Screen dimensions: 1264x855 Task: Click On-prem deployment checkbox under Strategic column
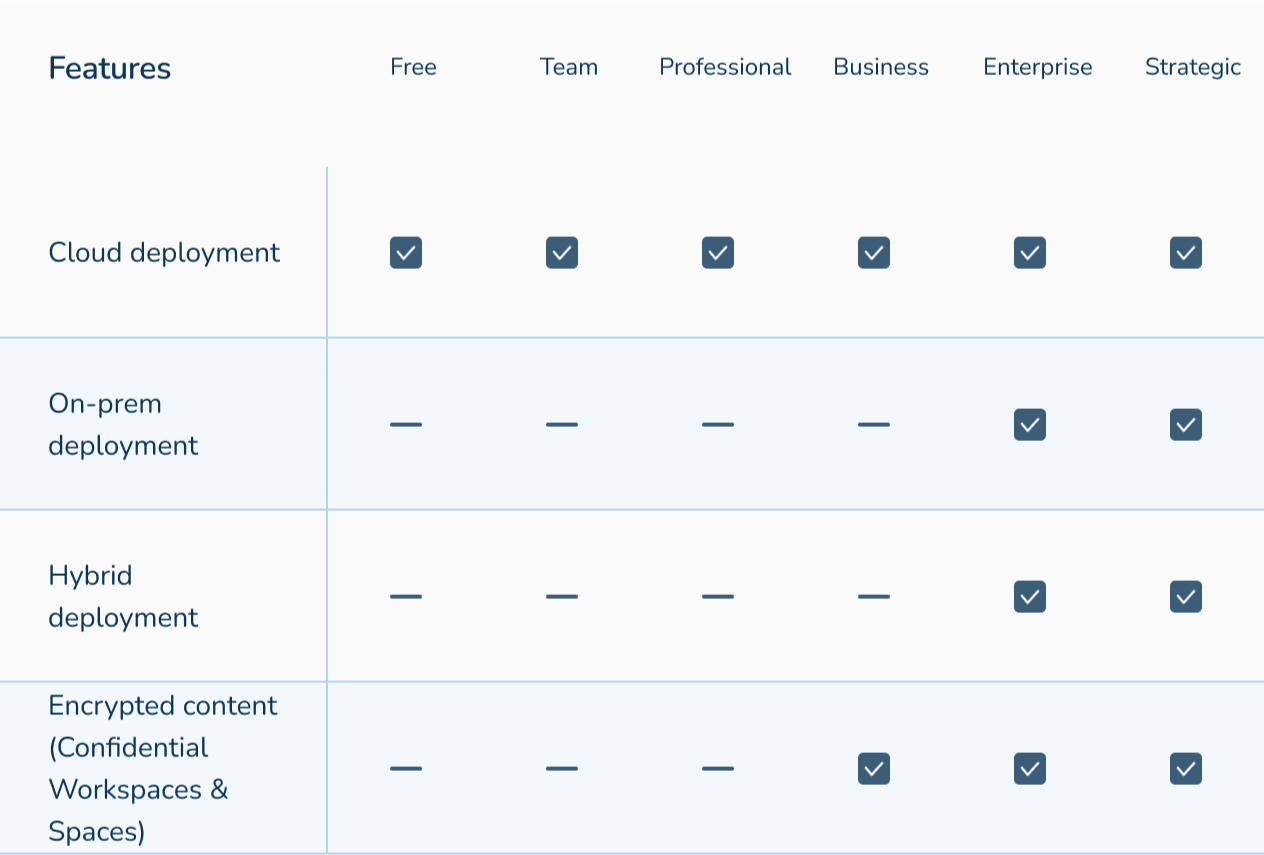coord(1186,425)
